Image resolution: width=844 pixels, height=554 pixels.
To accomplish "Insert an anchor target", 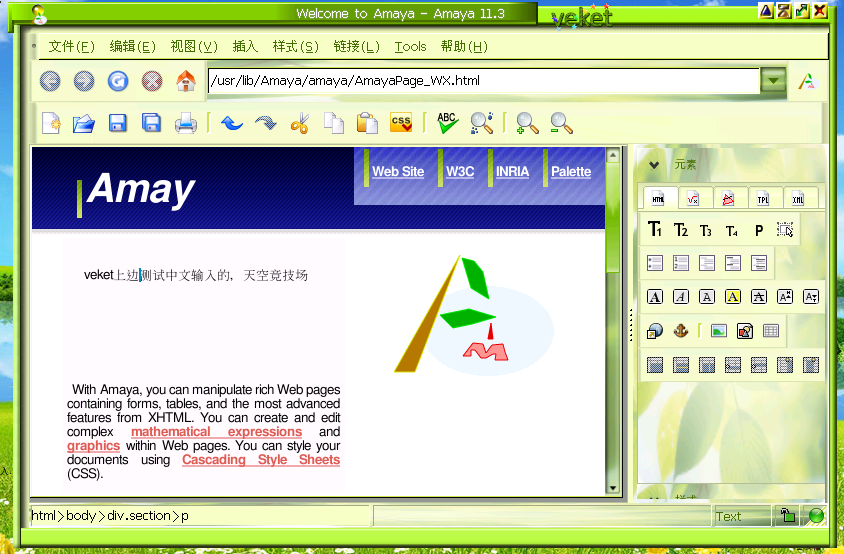I will [681, 331].
